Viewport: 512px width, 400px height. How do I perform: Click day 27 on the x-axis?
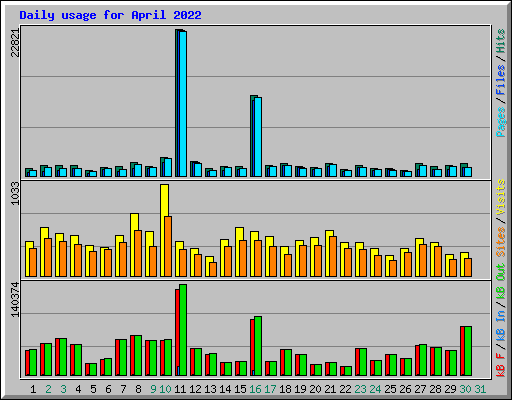tap(420, 389)
